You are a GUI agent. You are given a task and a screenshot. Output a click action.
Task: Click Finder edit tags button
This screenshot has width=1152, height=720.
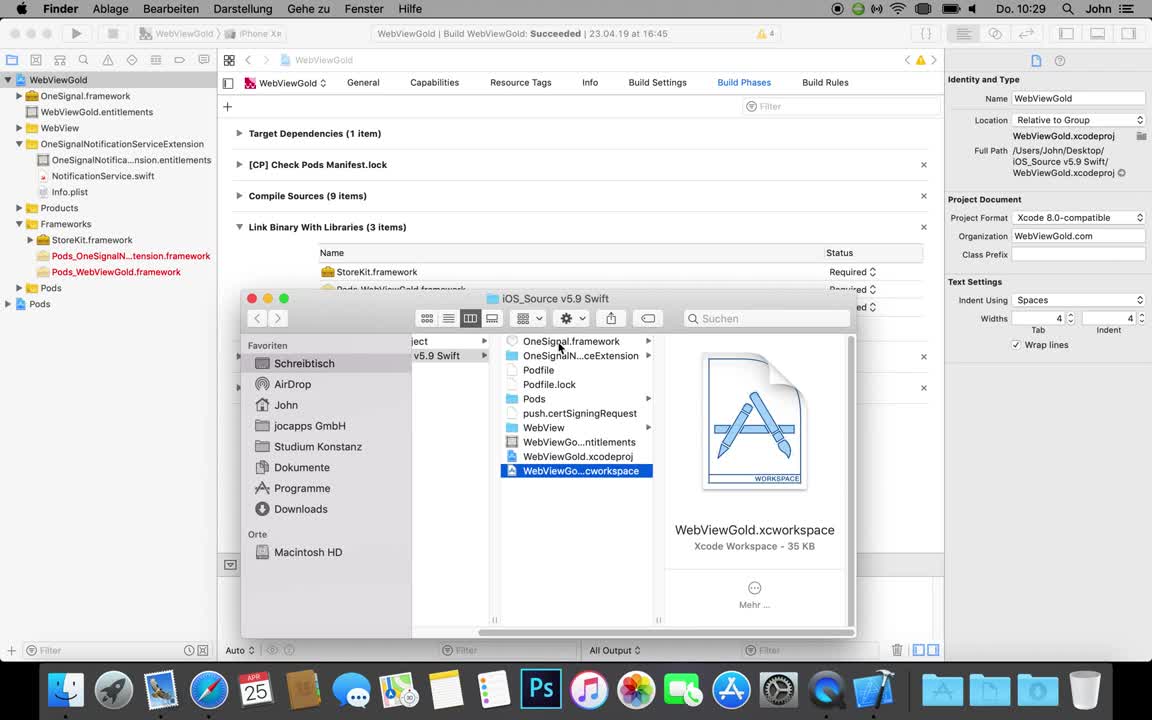tap(648, 318)
